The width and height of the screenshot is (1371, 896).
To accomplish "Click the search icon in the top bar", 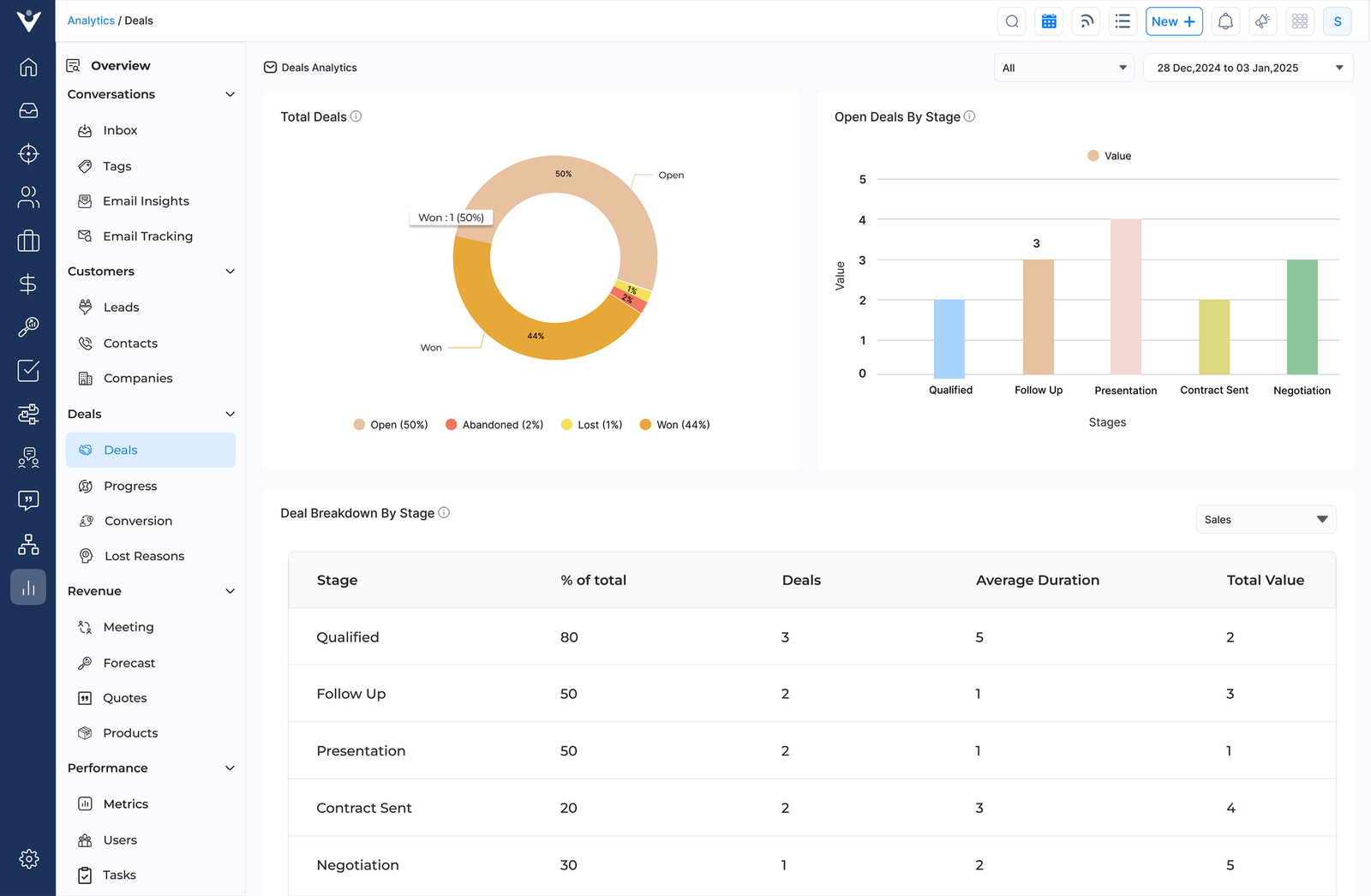I will point(1012,21).
